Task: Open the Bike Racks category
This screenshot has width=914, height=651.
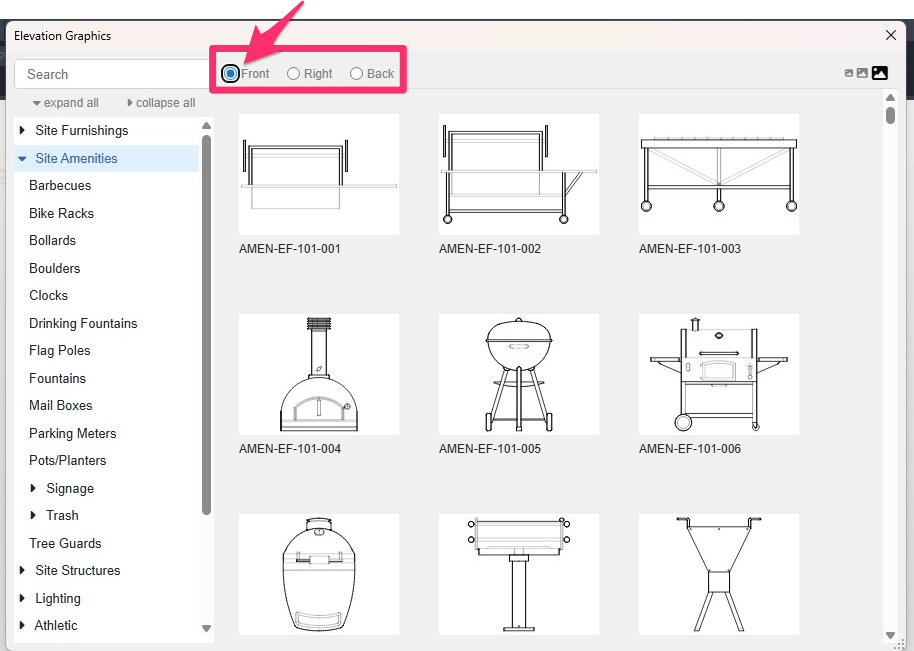Action: [61, 213]
